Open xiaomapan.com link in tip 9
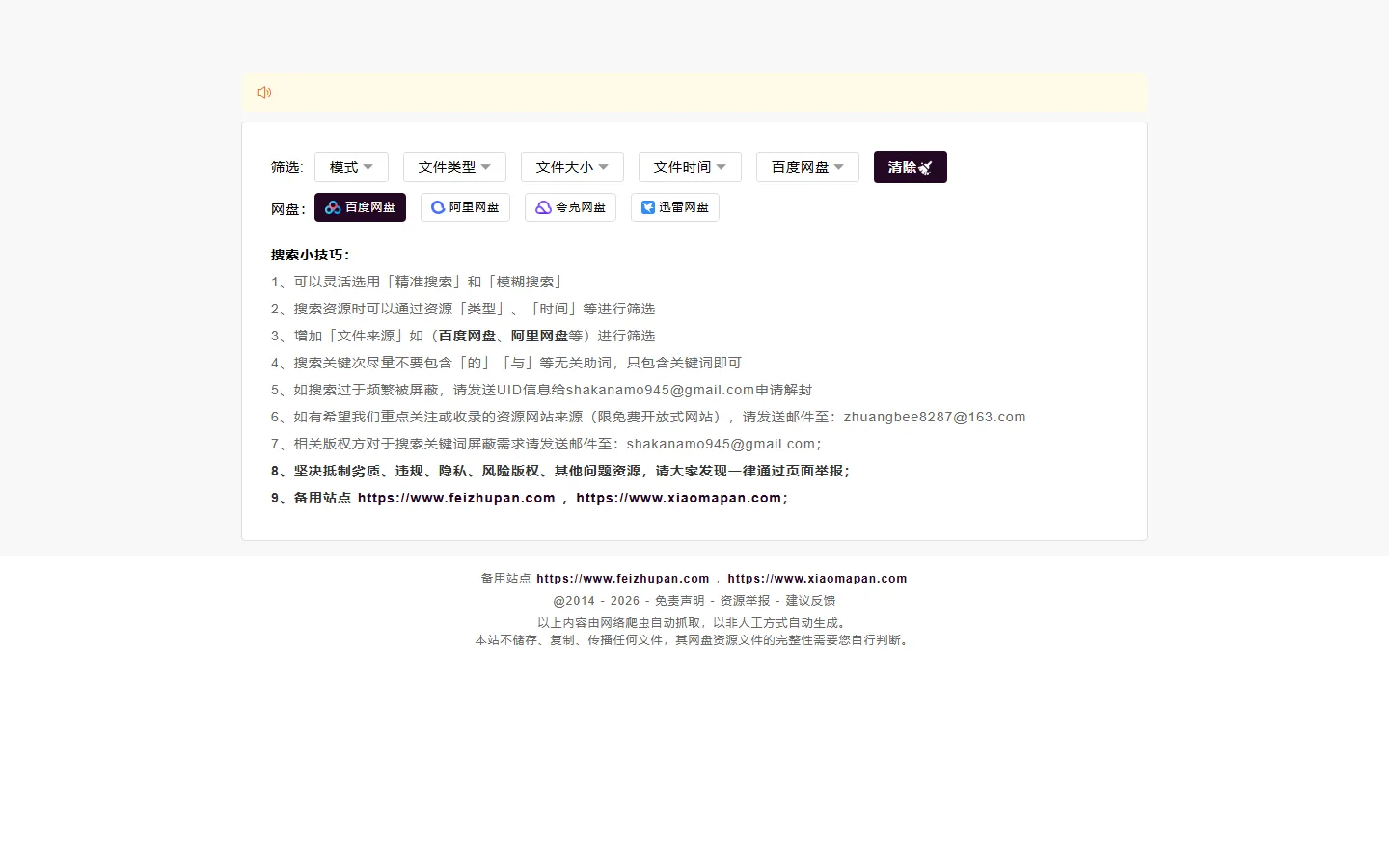The image size is (1389, 868). (x=679, y=498)
